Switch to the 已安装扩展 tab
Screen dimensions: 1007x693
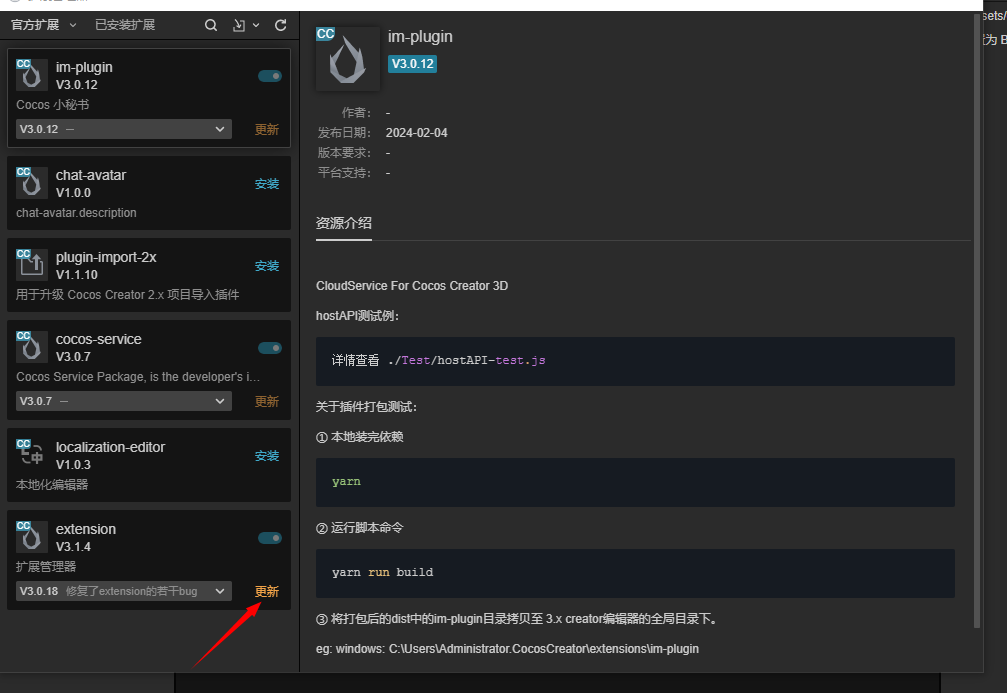click(125, 25)
